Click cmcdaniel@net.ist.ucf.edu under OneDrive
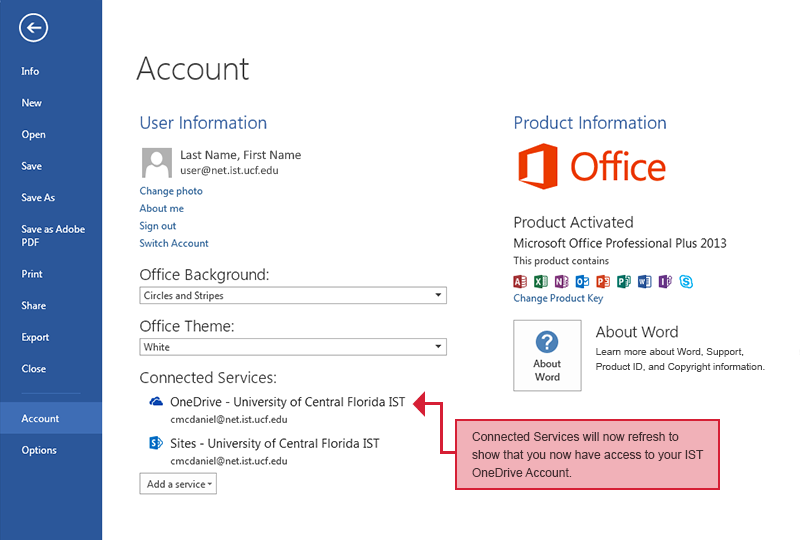The width and height of the screenshot is (800, 540). coord(229,420)
